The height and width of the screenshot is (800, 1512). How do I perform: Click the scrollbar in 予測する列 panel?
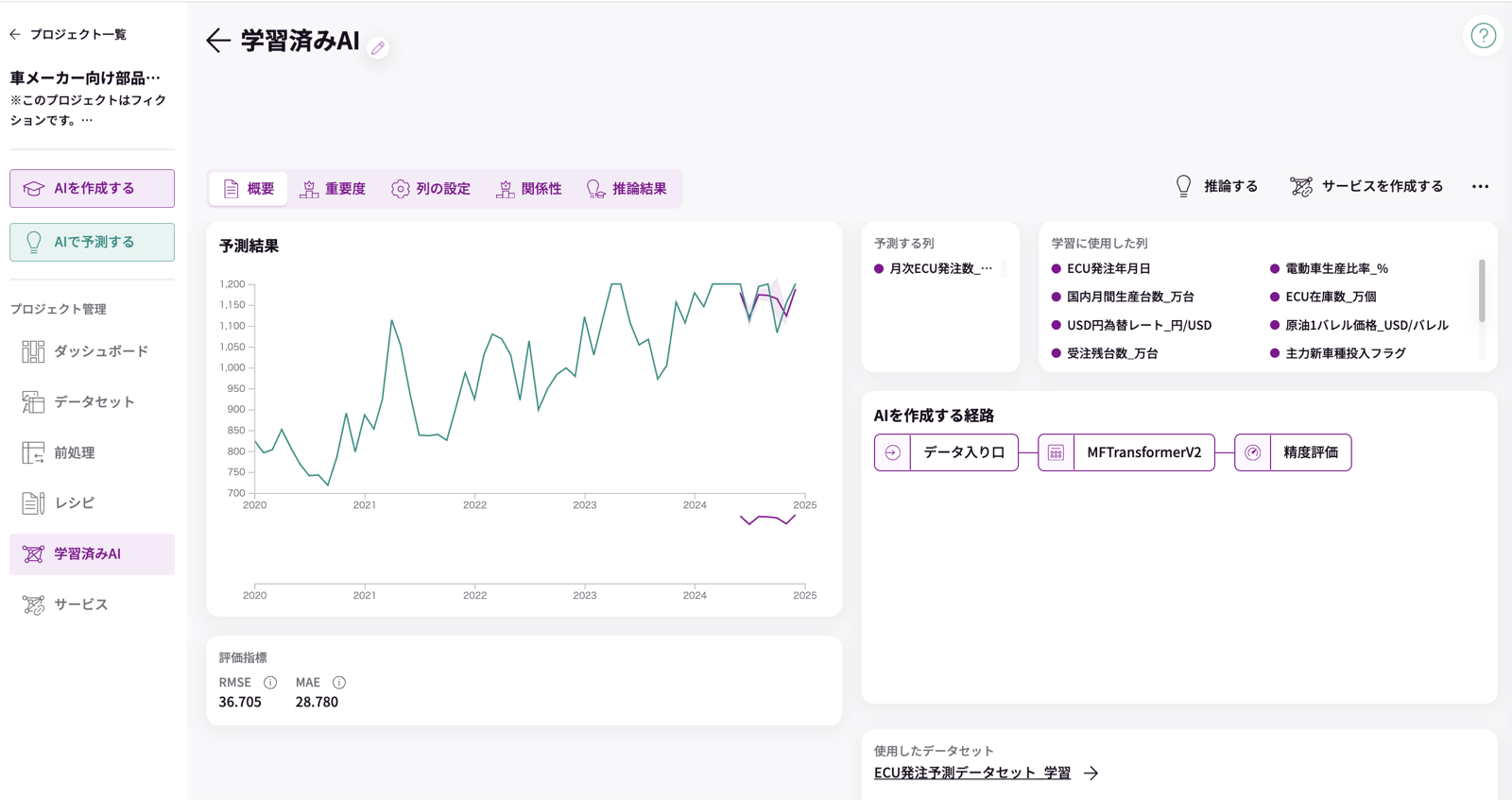(1004, 269)
